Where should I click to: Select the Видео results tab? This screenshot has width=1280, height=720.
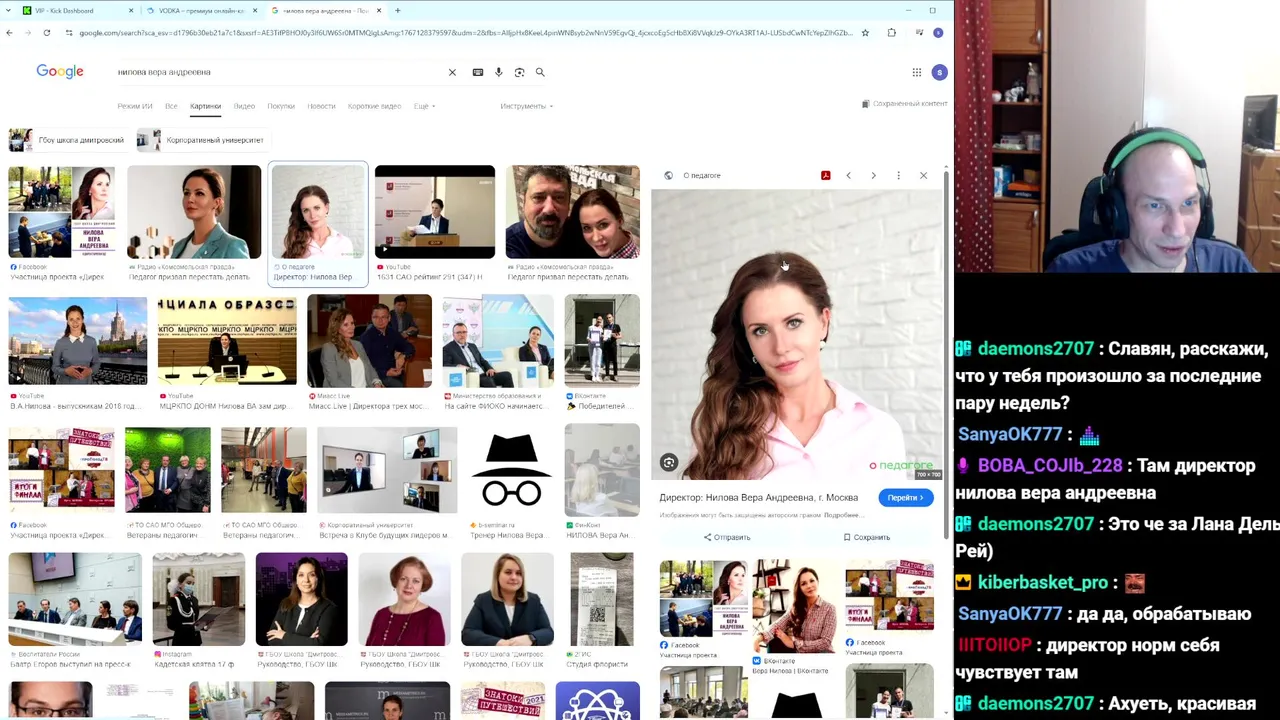244,106
